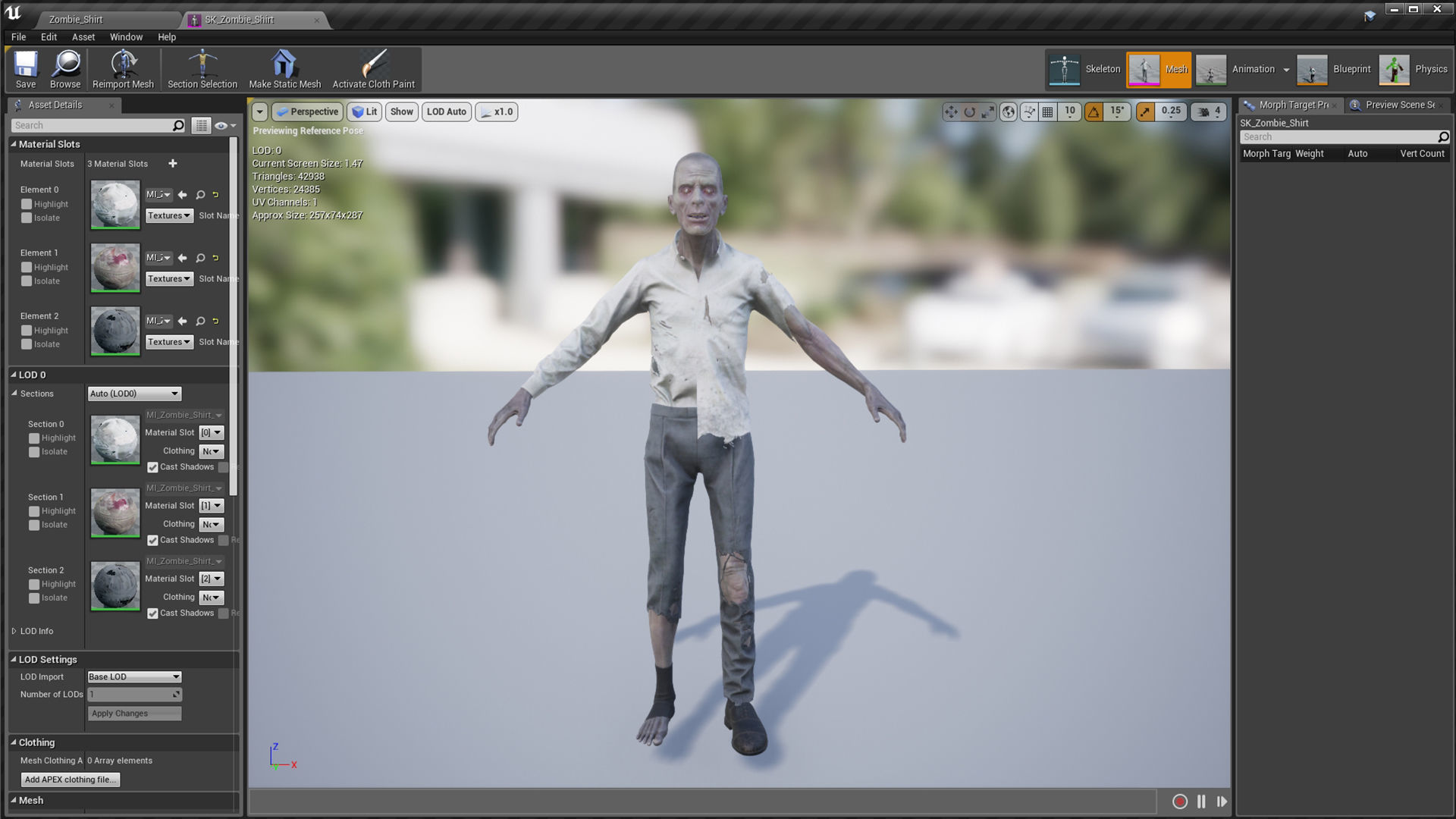Screen dimensions: 1456x819
Task: Enable Highlight for Element 0
Action: (27, 204)
